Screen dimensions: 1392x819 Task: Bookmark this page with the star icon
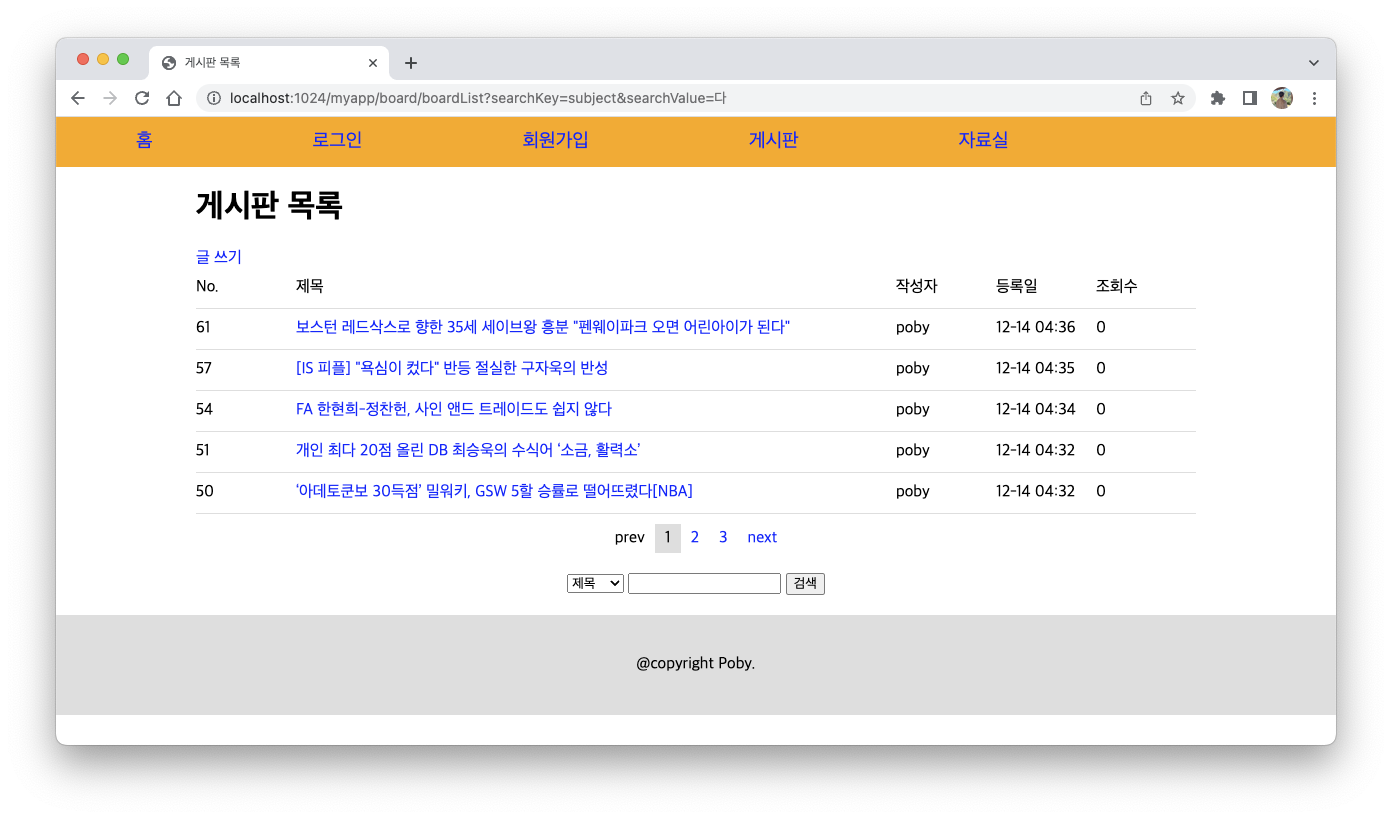[x=1178, y=98]
